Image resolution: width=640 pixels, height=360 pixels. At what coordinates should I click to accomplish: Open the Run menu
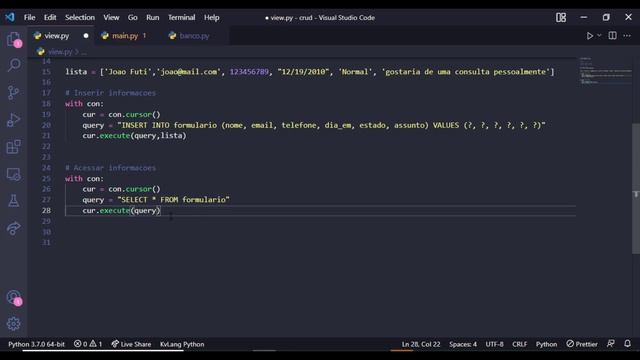point(153,18)
